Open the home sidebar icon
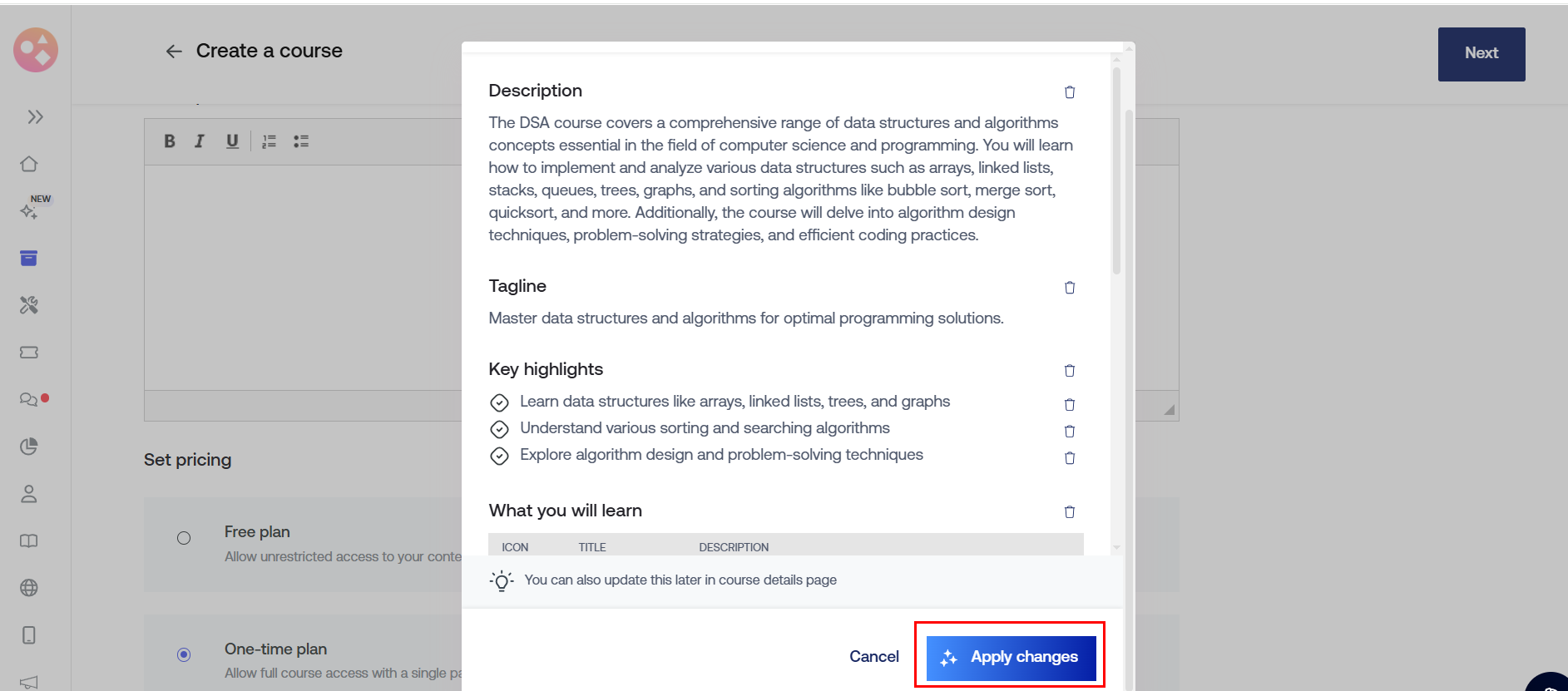The height and width of the screenshot is (691, 1568). 29,164
